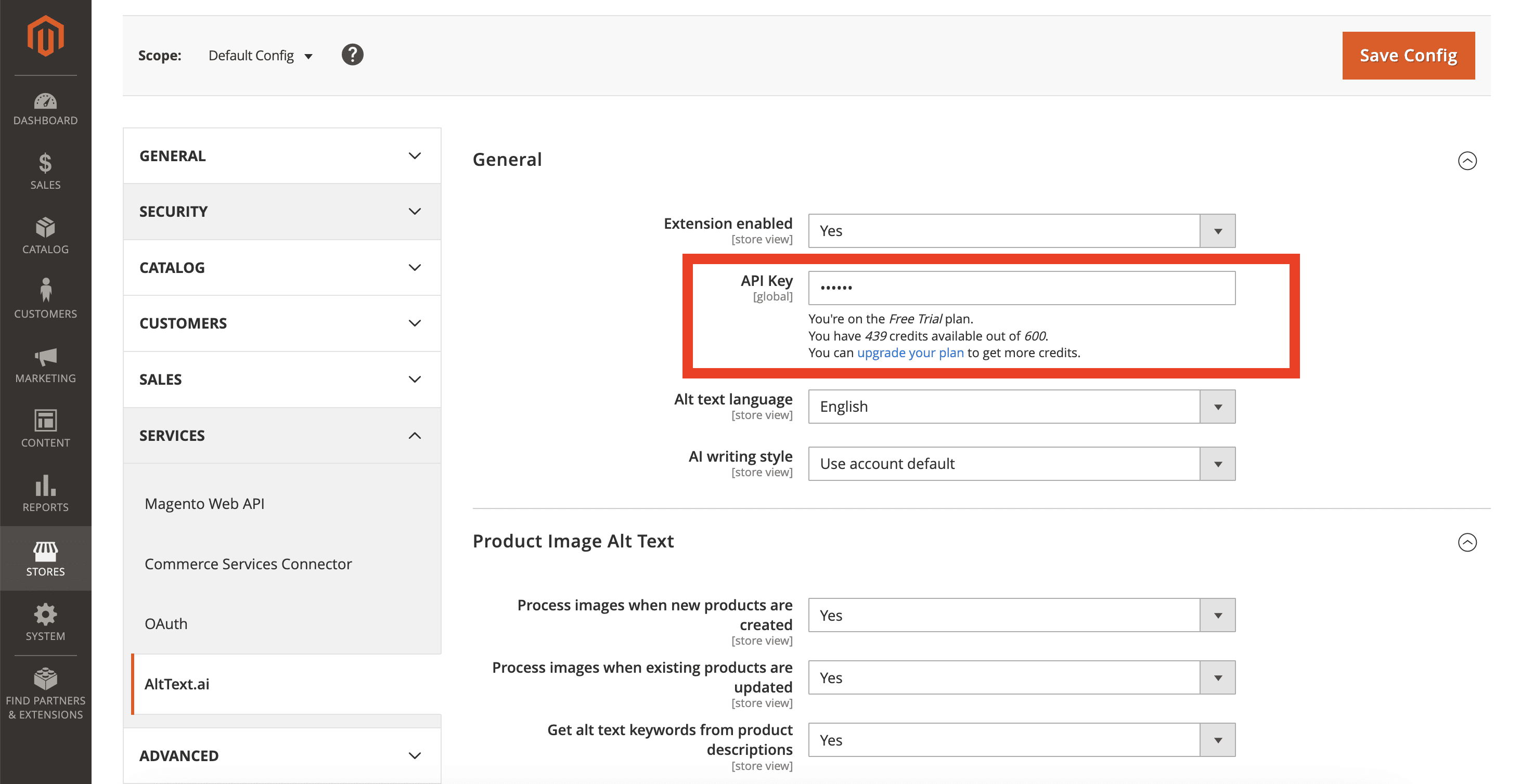Open the AI writing style dropdown

pyautogui.click(x=1021, y=464)
